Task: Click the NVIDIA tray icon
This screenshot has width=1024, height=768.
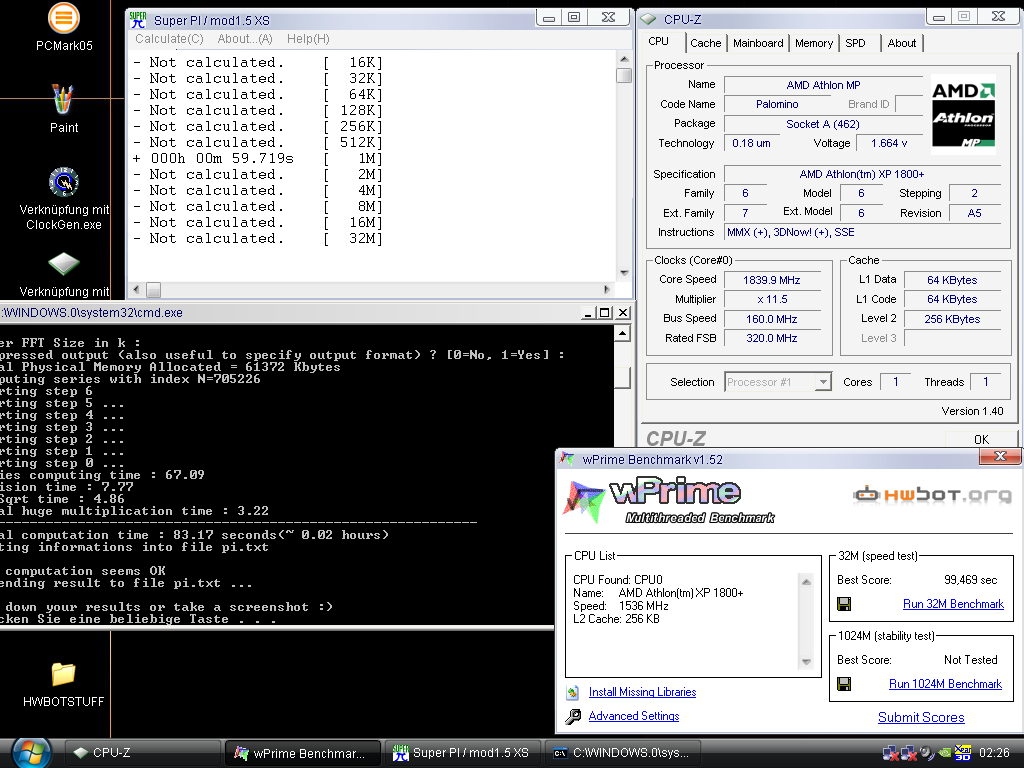Action: [944, 753]
